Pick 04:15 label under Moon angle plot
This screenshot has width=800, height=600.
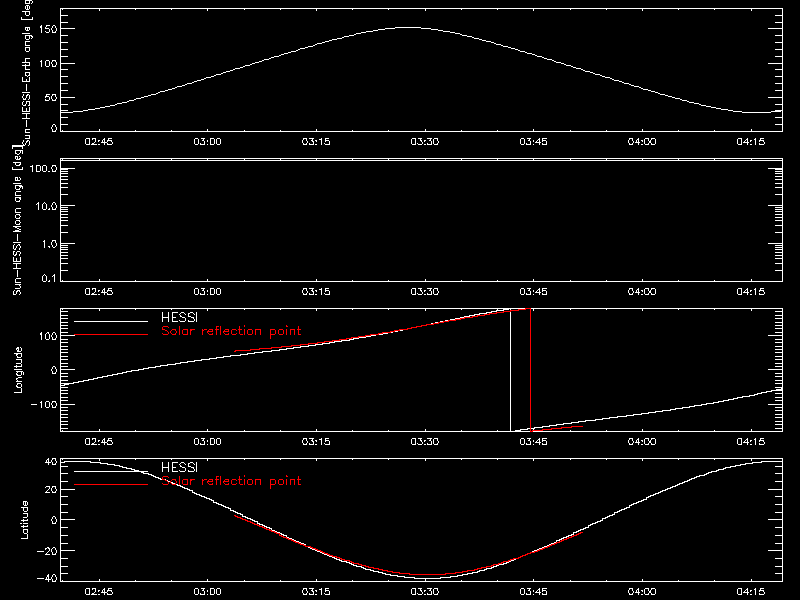(751, 292)
